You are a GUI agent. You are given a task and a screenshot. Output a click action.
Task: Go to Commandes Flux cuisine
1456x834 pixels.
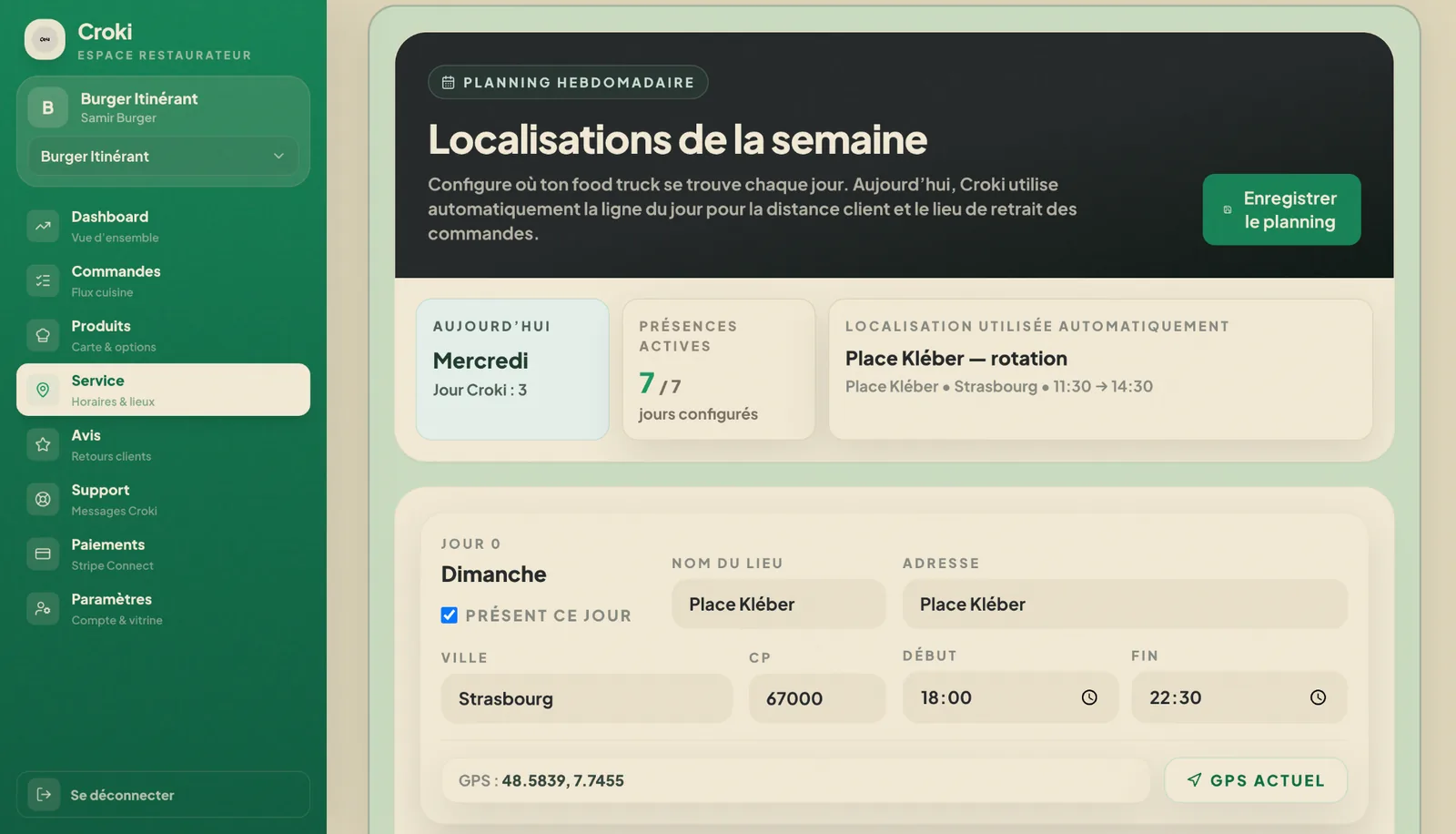click(x=163, y=280)
